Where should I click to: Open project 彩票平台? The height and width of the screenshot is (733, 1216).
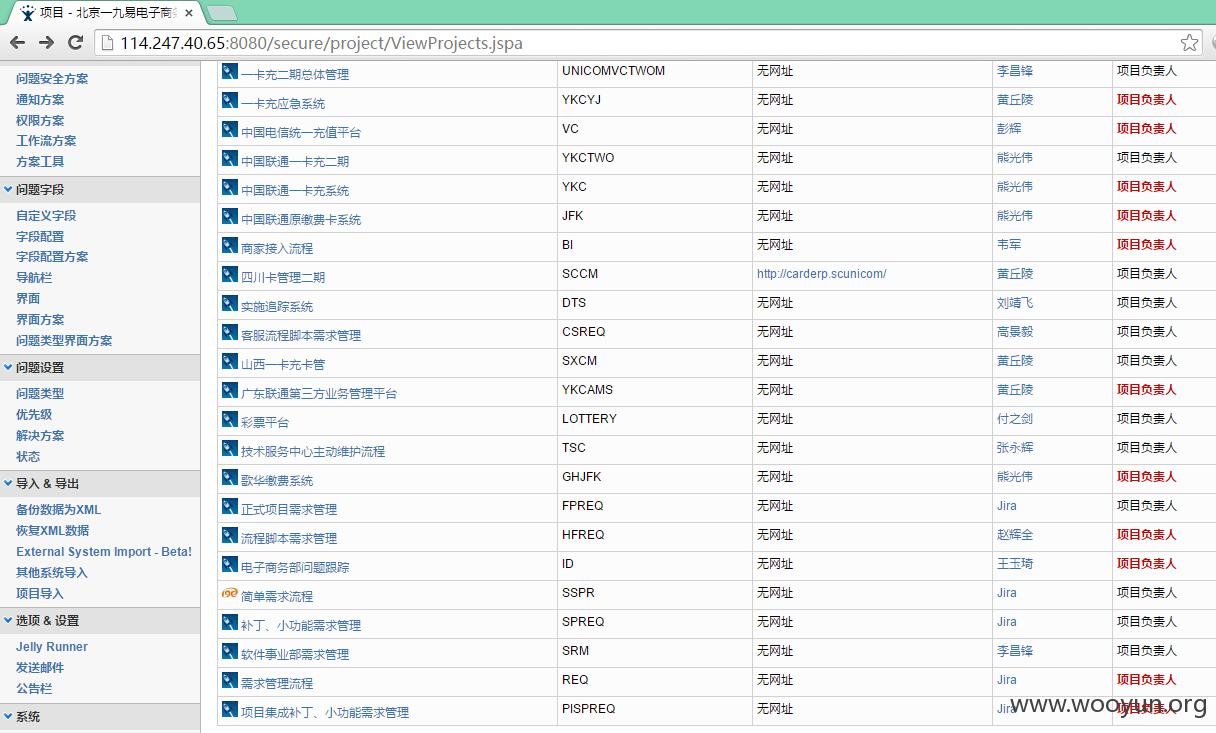click(265, 422)
